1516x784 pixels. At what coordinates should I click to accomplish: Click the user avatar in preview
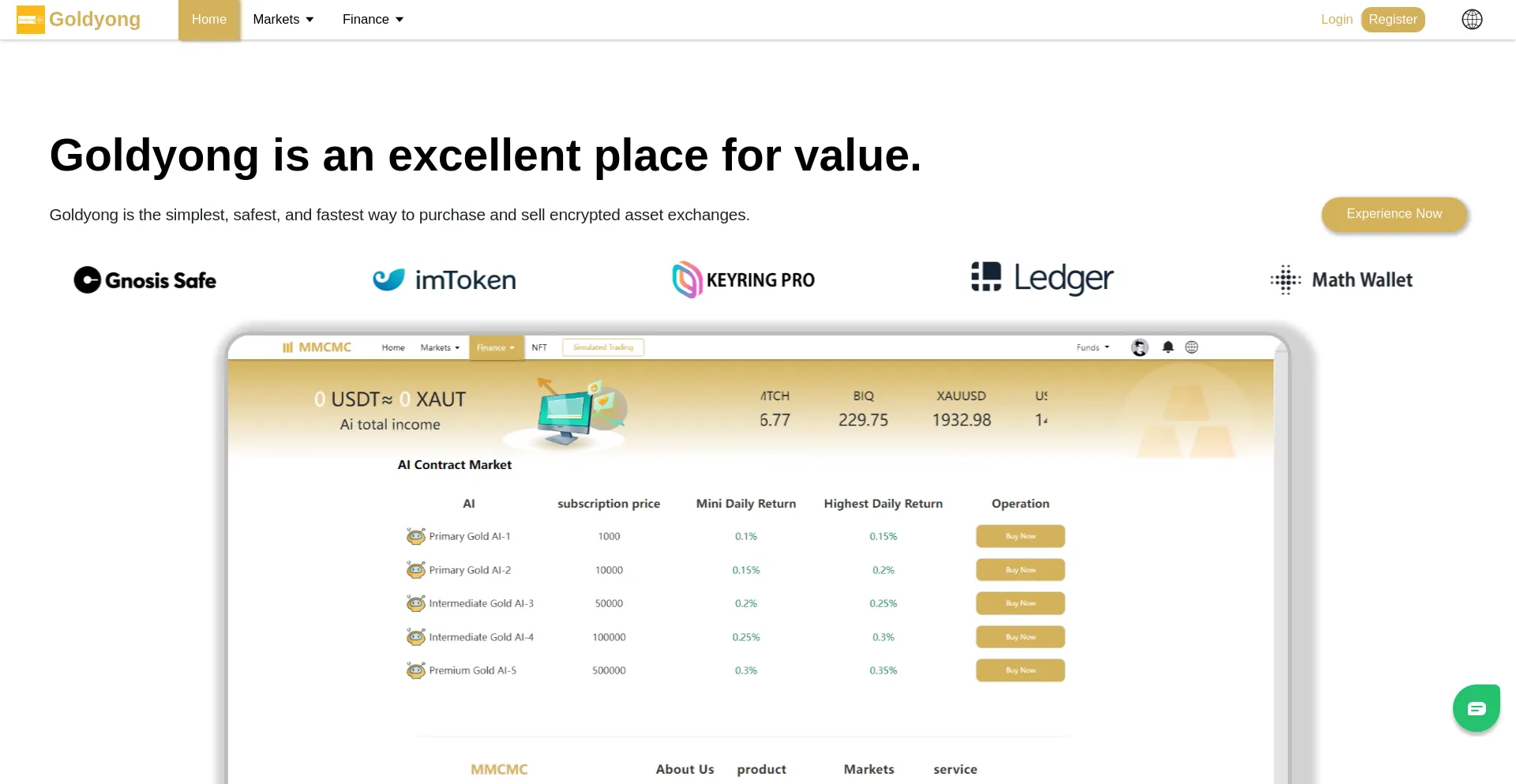[x=1139, y=347]
